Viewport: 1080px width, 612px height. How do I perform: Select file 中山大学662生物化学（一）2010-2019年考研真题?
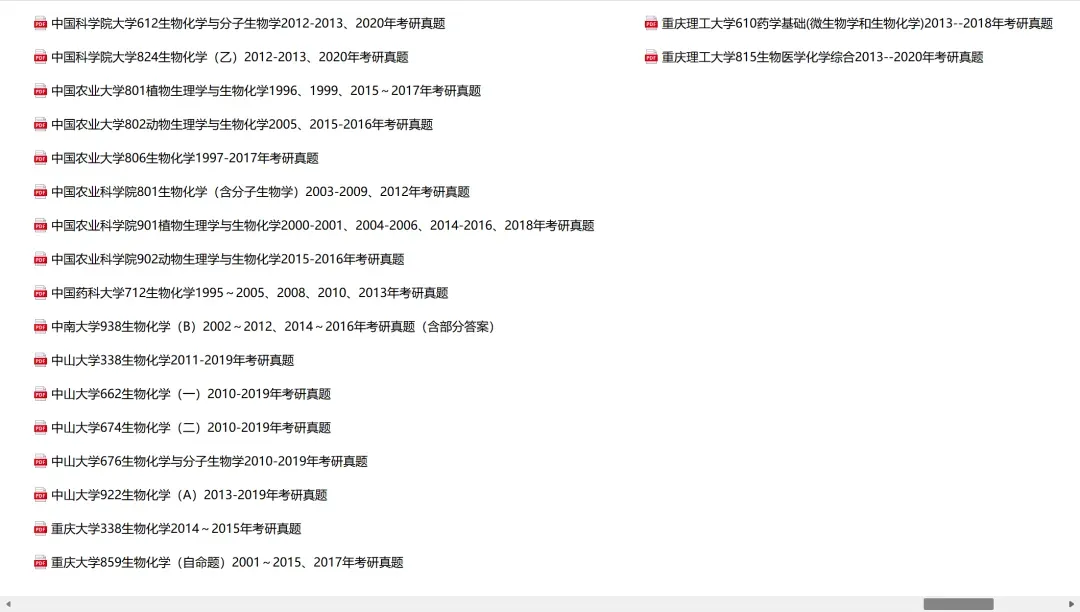click(191, 394)
